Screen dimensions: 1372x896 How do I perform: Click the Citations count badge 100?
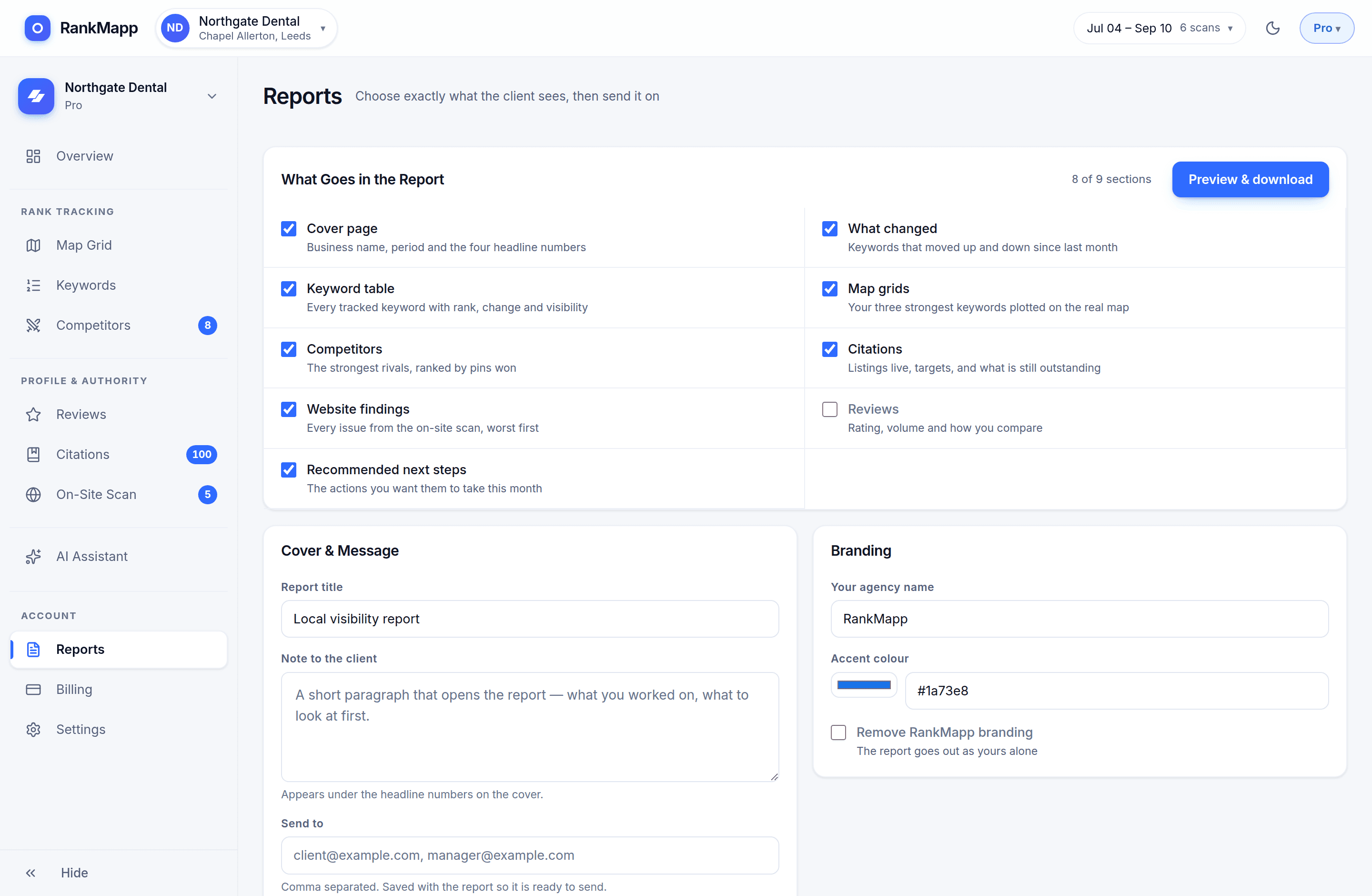point(201,454)
